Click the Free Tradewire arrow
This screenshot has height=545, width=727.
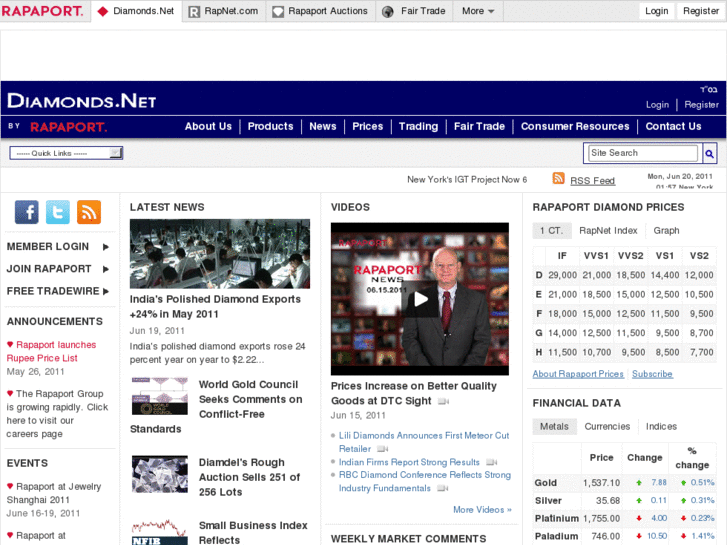click(x=106, y=291)
